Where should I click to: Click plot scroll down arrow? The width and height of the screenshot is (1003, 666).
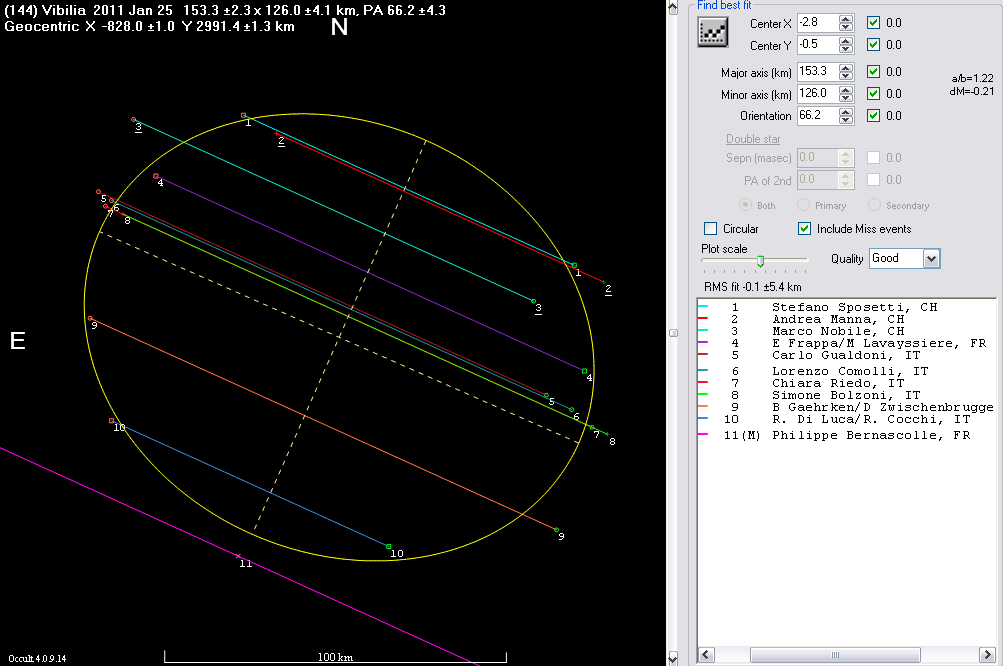coord(673,658)
